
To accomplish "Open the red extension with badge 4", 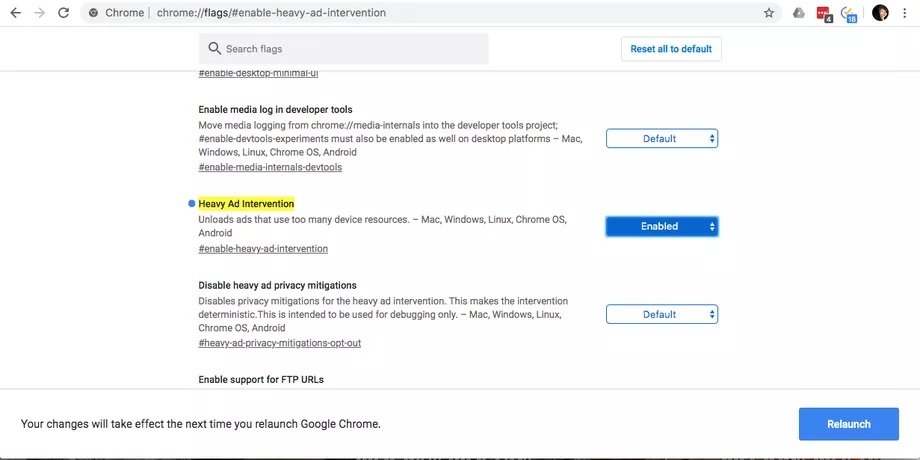I will [x=823, y=13].
